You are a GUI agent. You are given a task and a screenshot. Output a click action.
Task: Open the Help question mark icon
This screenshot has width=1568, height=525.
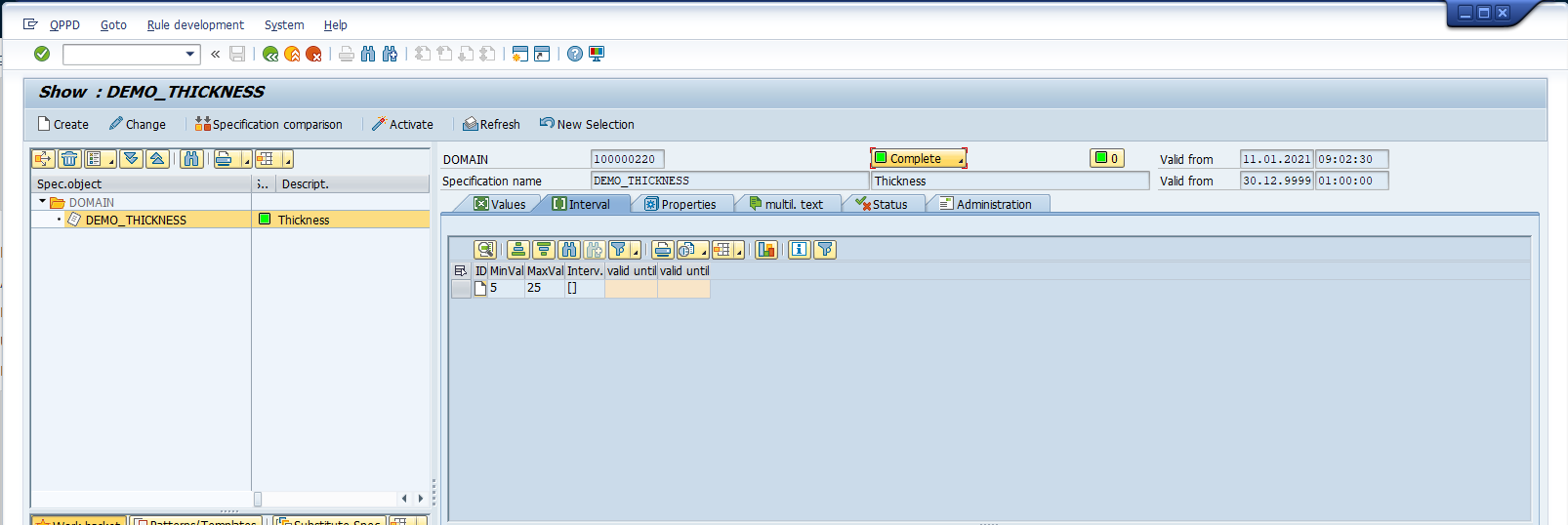pyautogui.click(x=575, y=54)
